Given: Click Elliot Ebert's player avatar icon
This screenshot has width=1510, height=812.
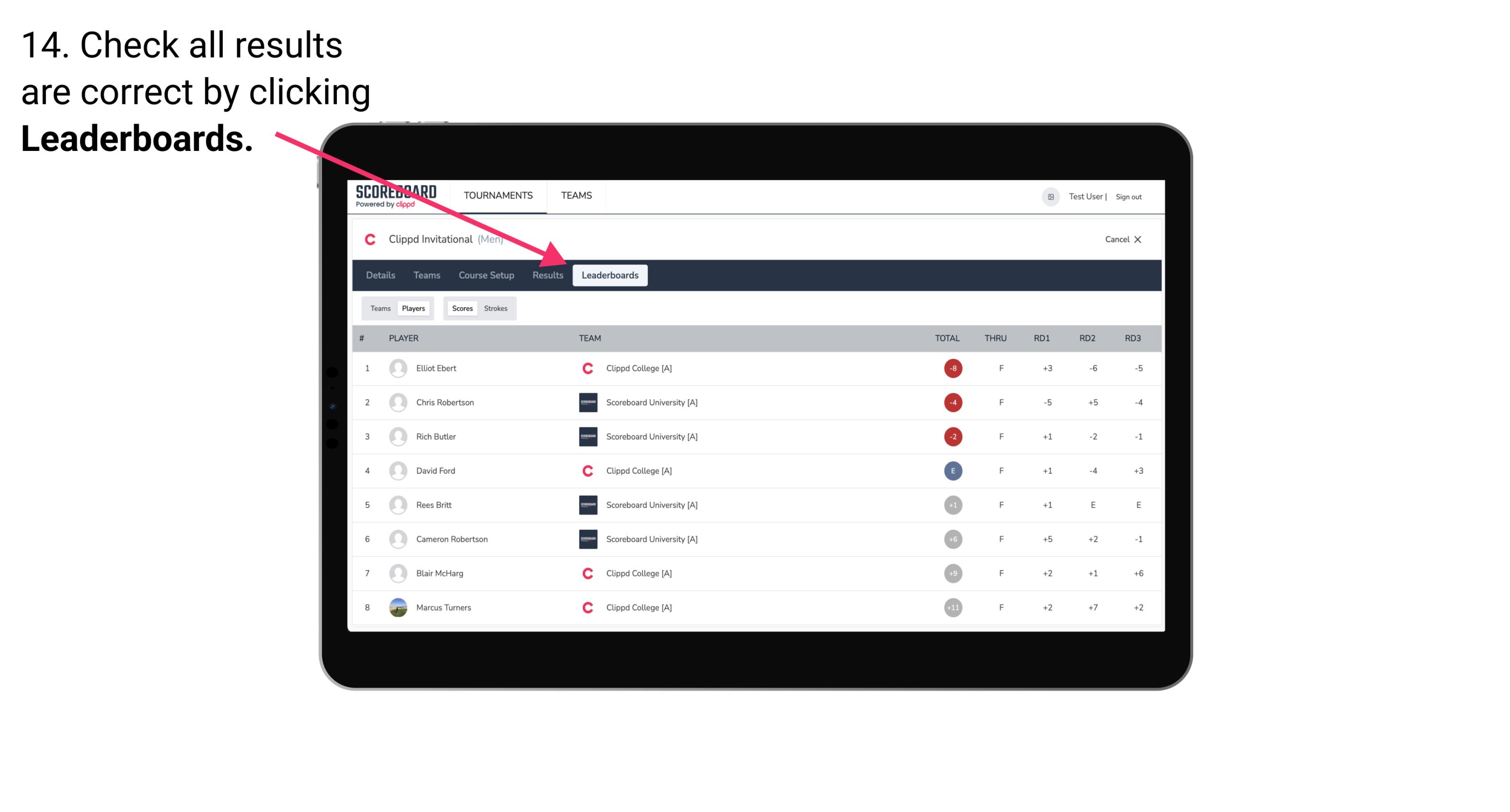Looking at the screenshot, I should (397, 368).
